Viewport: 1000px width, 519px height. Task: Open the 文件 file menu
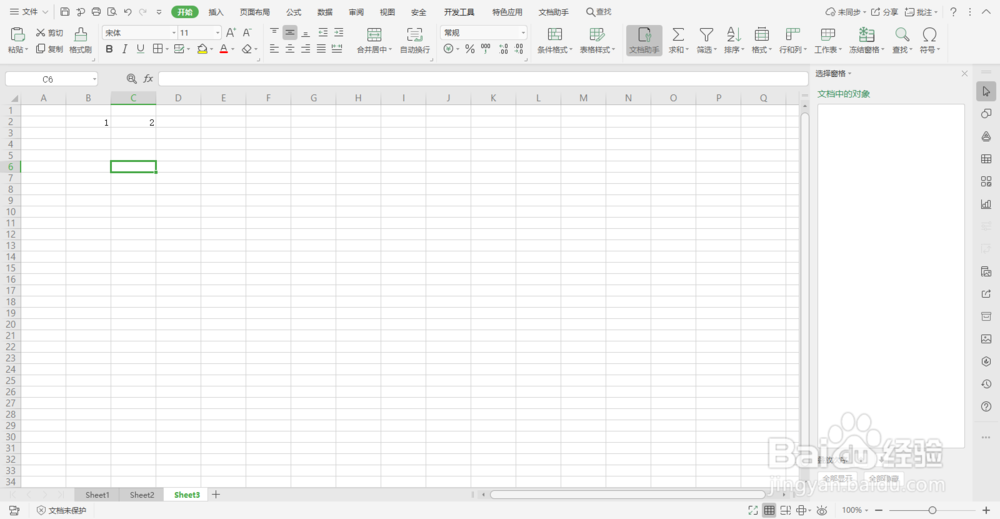tap(29, 11)
